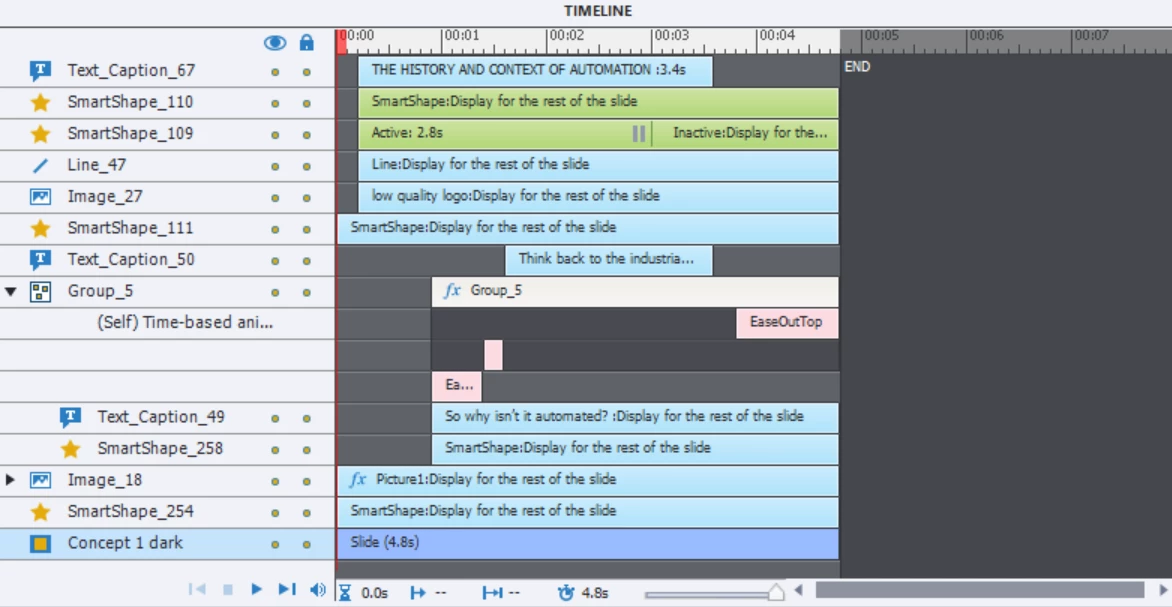This screenshot has width=1172, height=607.
Task: Click the eye show/hide all header icon
Action: (275, 43)
